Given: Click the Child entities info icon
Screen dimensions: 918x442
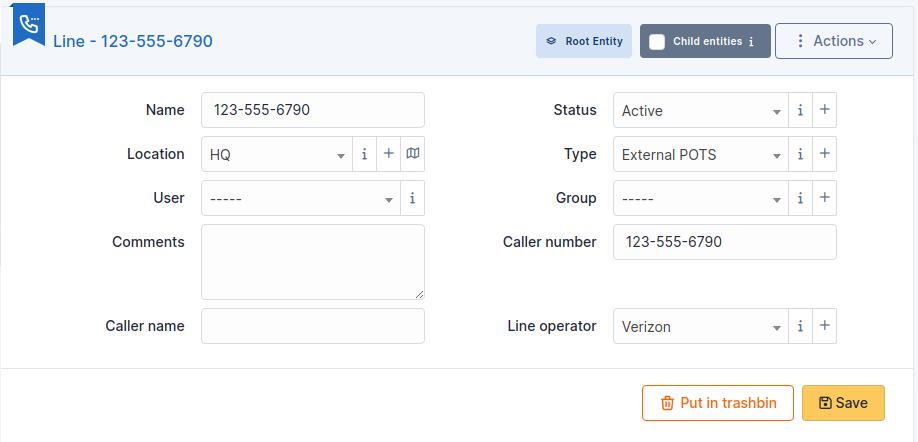Looking at the screenshot, I should (751, 42).
